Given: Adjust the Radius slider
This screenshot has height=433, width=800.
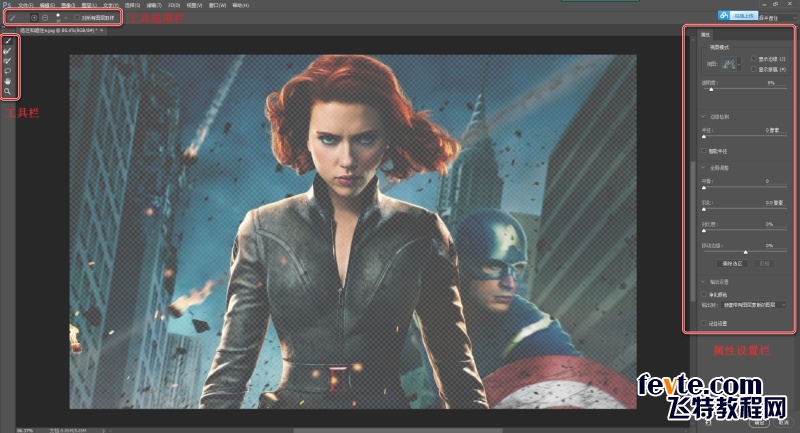Looking at the screenshot, I should click(x=744, y=137).
